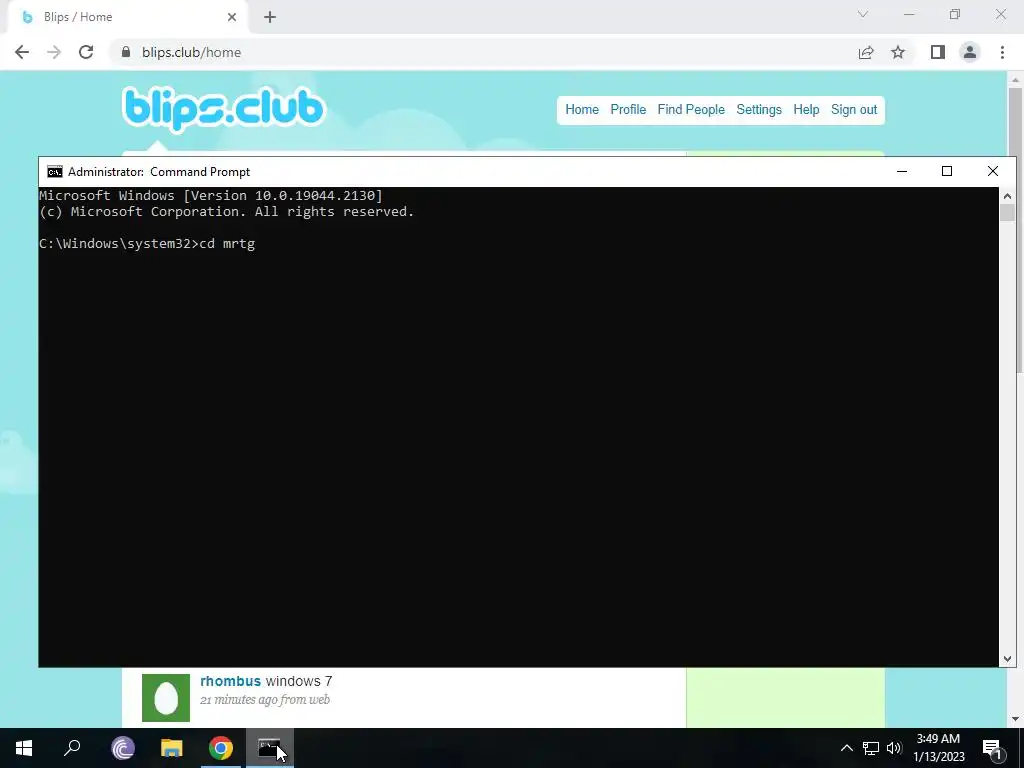The height and width of the screenshot is (768, 1024).
Task: View site lock information icon
Action: [x=126, y=52]
